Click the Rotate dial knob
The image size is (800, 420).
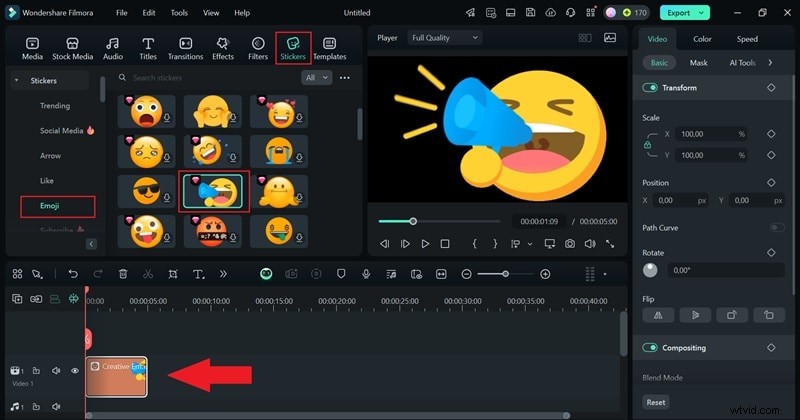650,270
